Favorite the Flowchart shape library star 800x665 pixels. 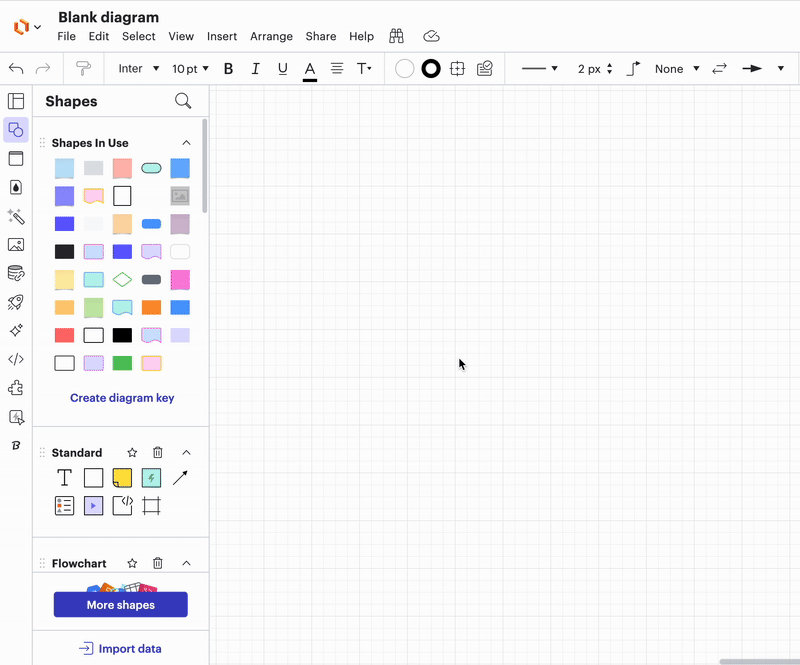132,563
